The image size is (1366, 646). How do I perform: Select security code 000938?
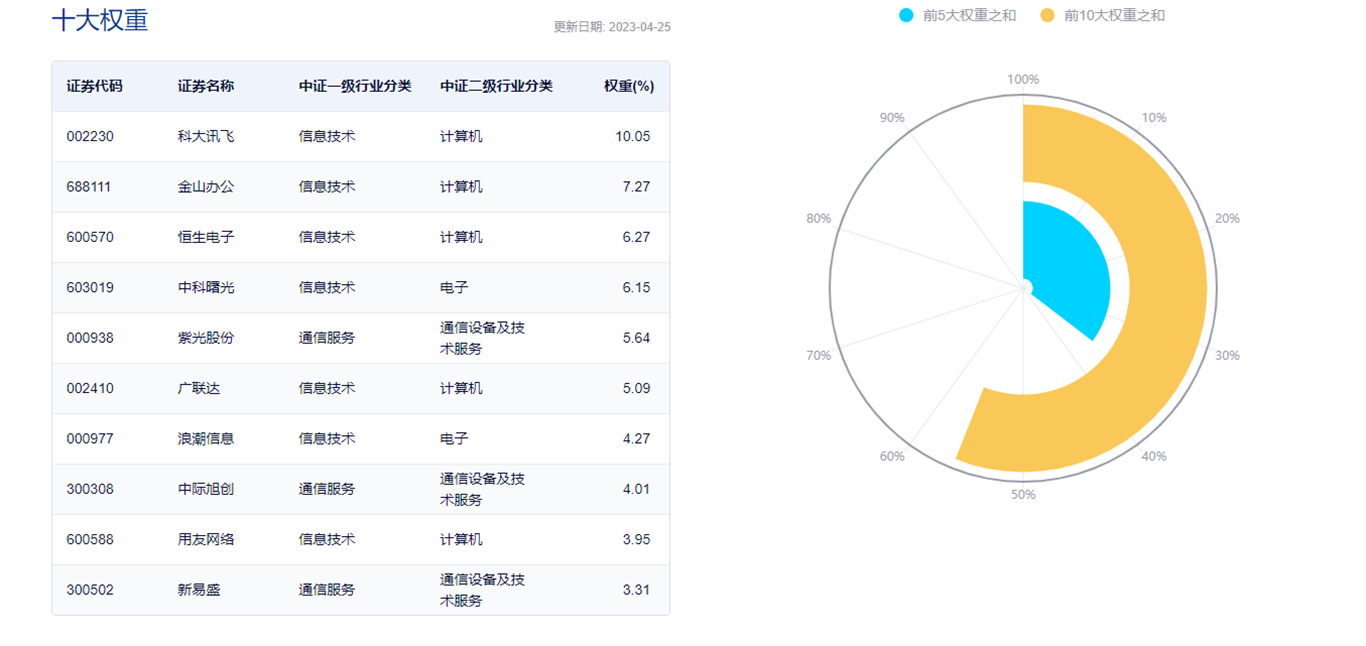[x=90, y=338]
